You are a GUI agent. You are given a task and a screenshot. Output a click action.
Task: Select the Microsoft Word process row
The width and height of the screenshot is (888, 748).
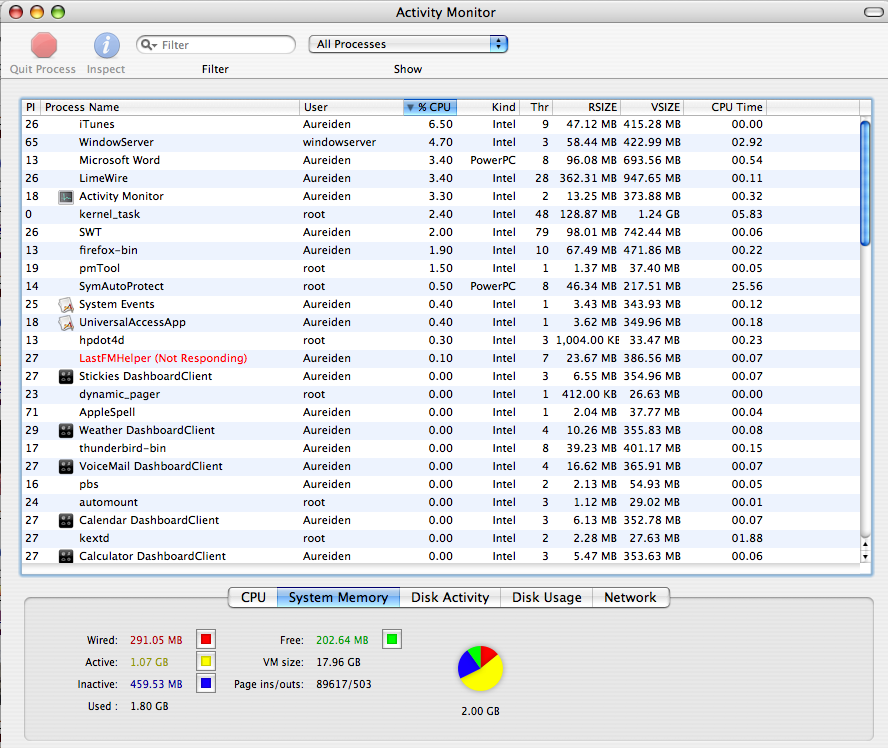441,160
